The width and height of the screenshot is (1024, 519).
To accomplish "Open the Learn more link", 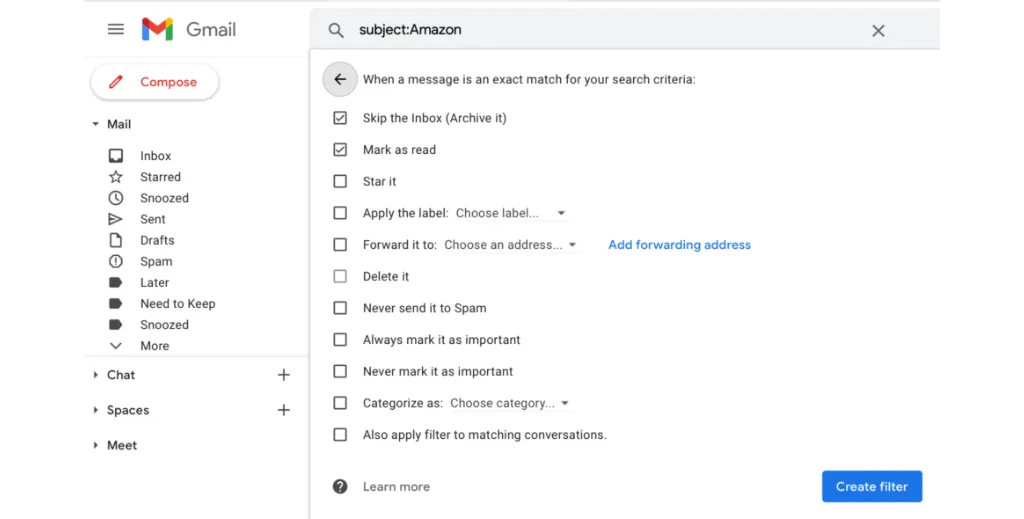I will (x=396, y=486).
